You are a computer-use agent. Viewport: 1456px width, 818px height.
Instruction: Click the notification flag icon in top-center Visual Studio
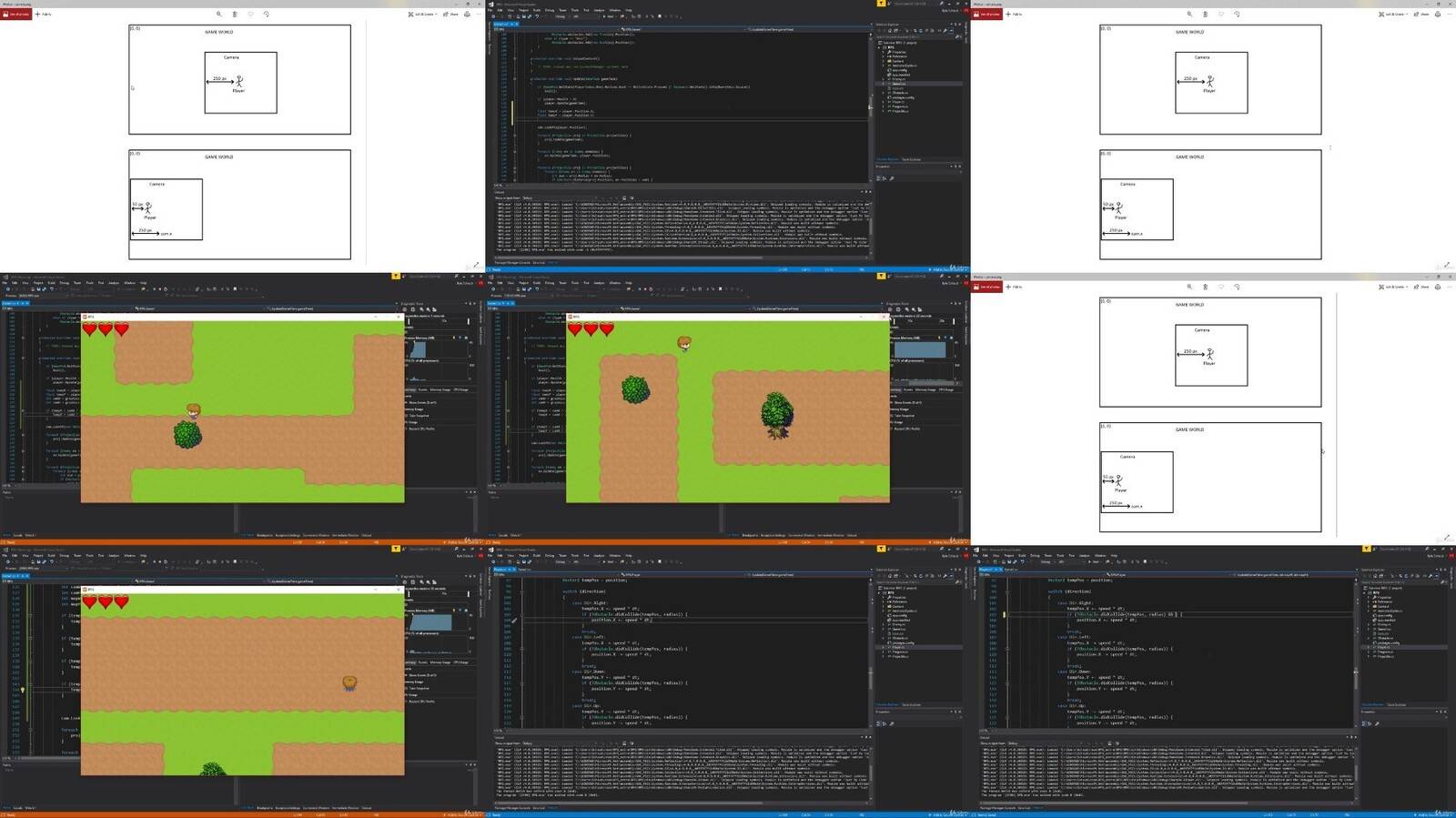click(x=881, y=4)
